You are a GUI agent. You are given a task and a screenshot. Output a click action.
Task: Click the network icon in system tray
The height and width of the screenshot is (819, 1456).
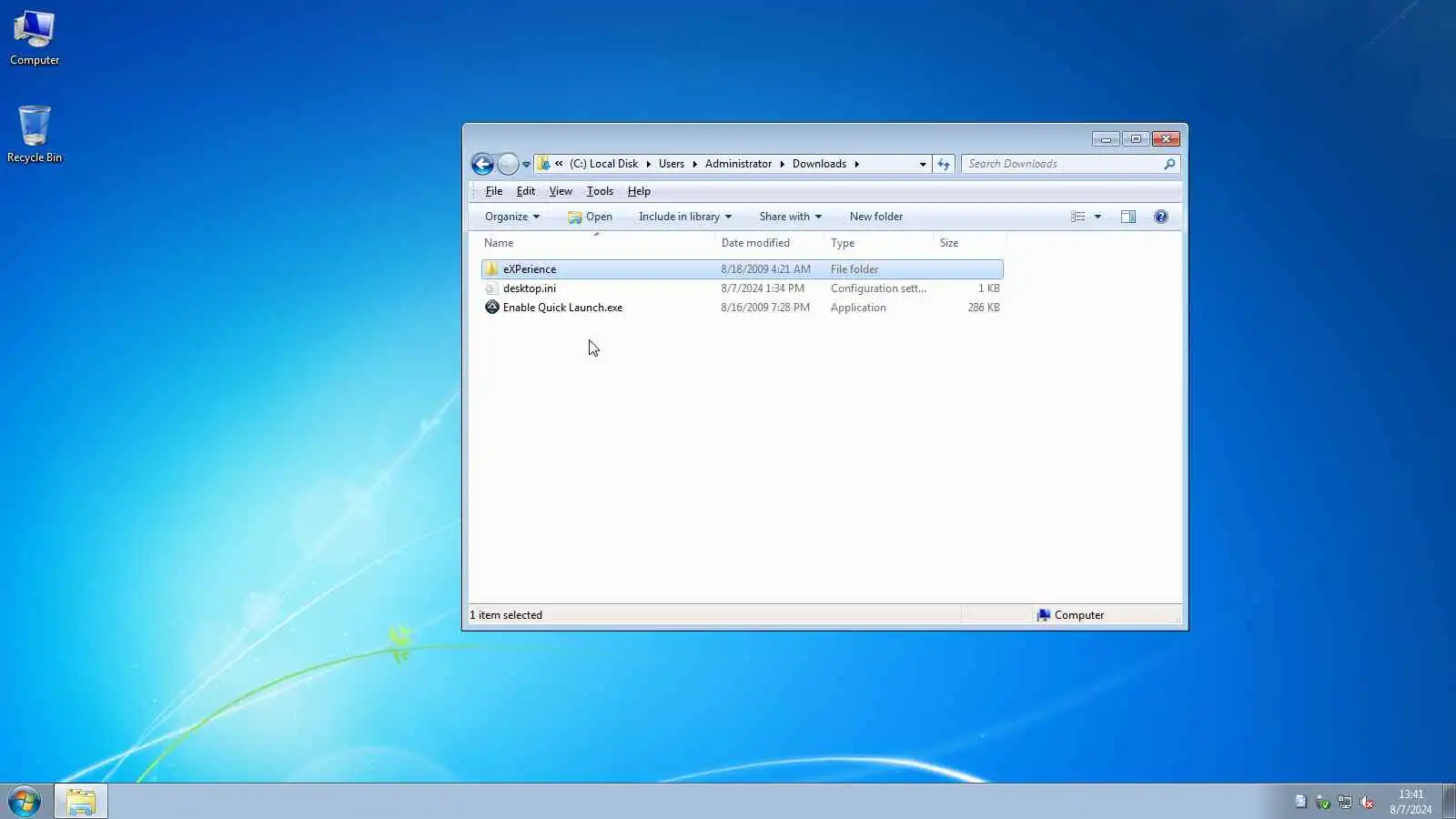click(x=1344, y=802)
